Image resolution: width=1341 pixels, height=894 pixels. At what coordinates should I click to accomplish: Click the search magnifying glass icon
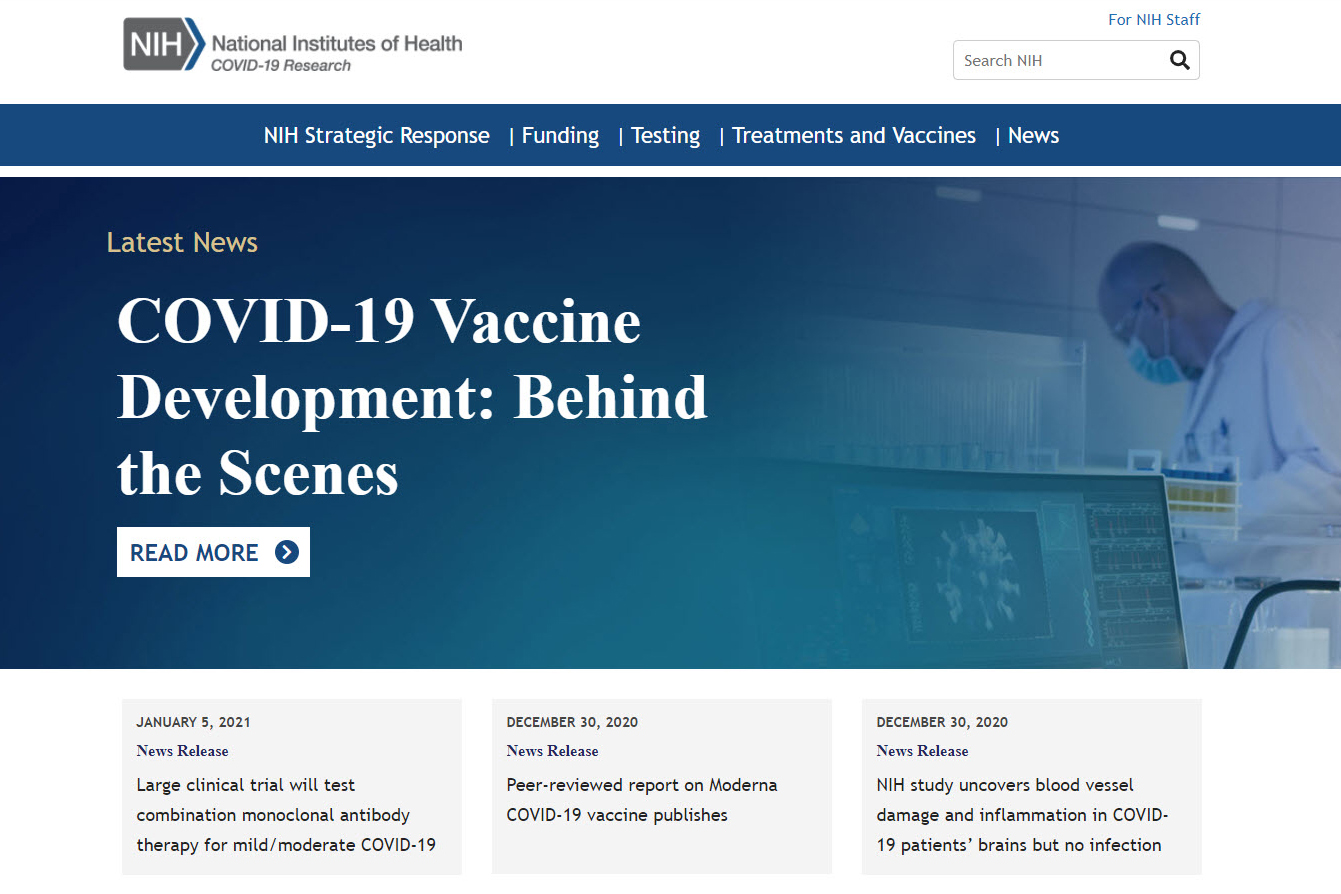click(x=1179, y=60)
